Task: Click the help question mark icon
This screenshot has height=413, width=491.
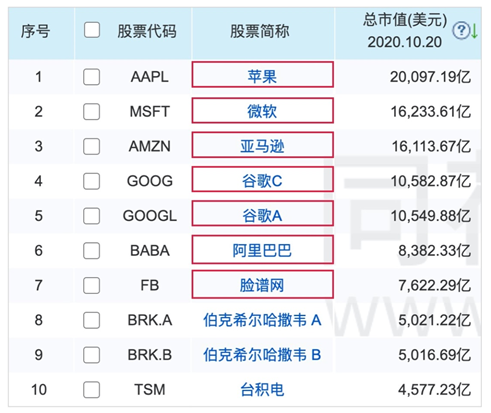Action: tap(461, 31)
